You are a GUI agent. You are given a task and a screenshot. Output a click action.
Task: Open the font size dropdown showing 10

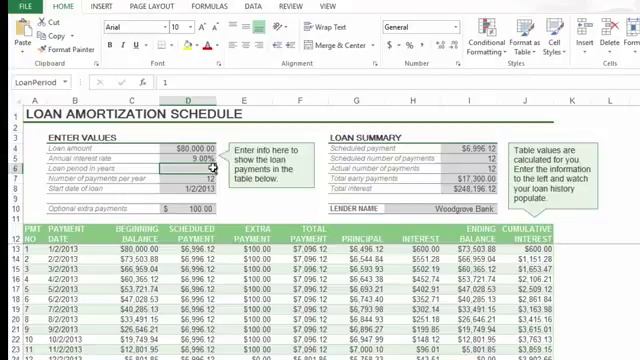coord(190,27)
